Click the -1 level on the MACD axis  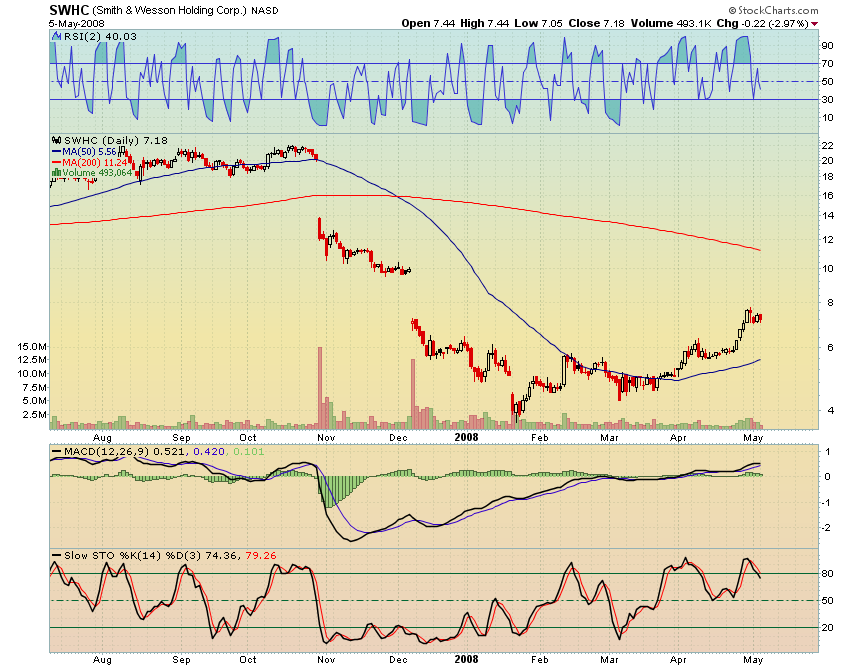827,502
